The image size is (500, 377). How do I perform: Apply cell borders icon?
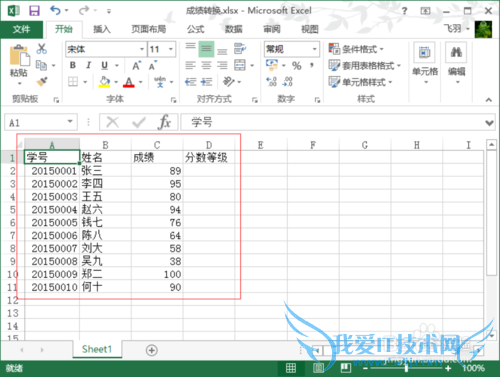(x=73, y=82)
